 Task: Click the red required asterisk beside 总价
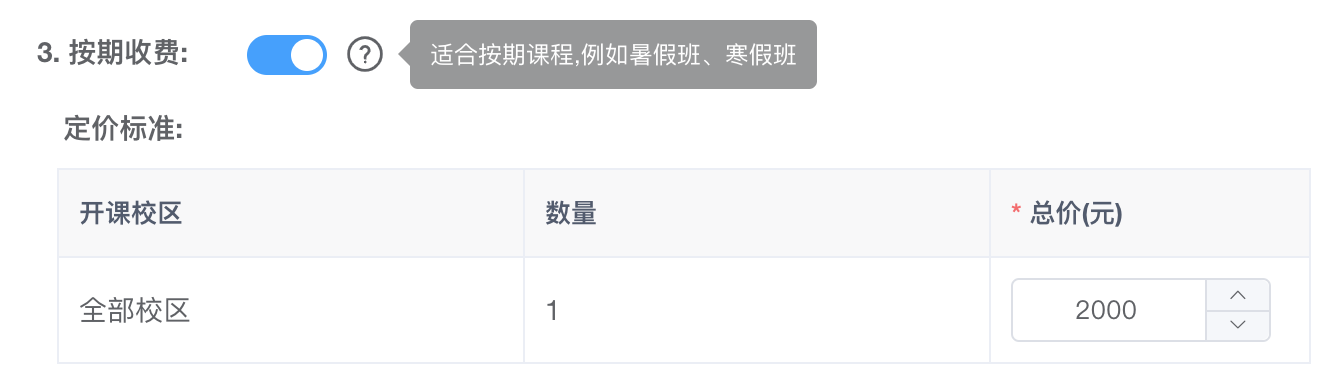pos(1017,213)
